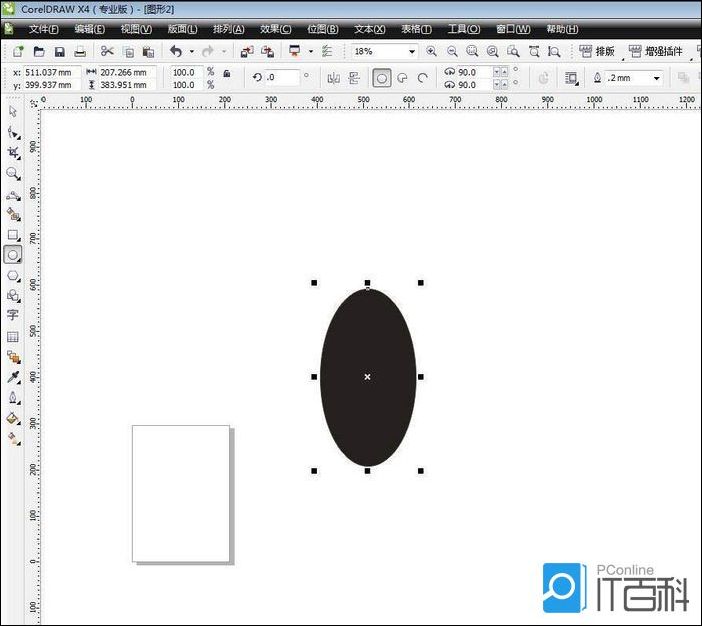Undo the last action

(176, 51)
